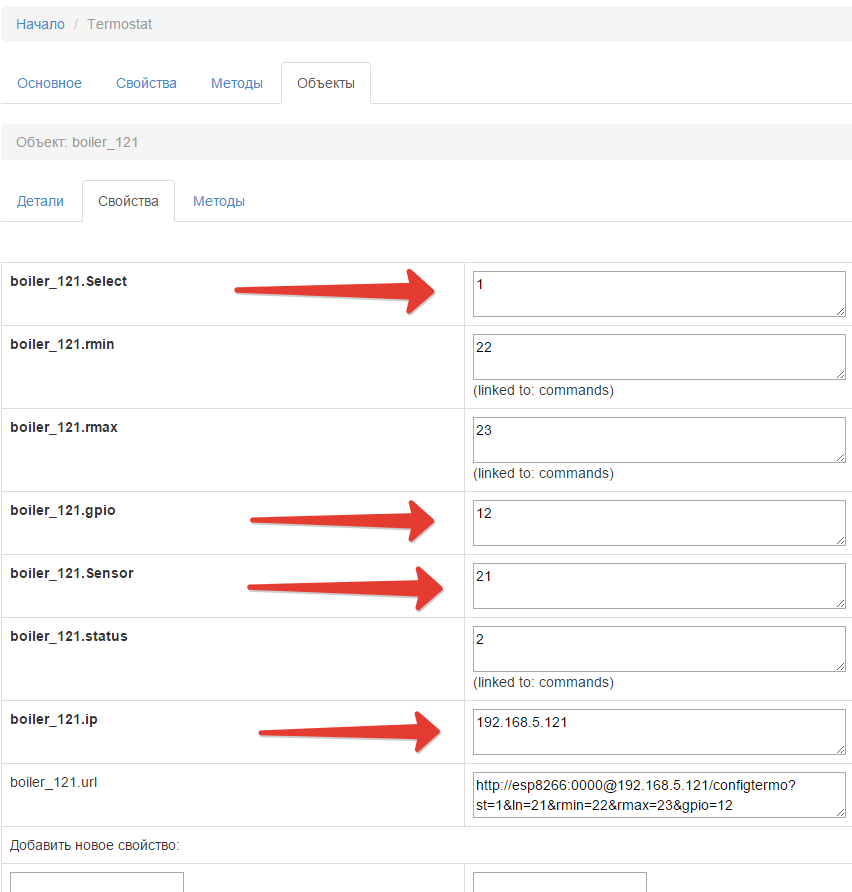Click the new property value input
Image resolution: width=852 pixels, height=892 pixels.
click(560, 882)
